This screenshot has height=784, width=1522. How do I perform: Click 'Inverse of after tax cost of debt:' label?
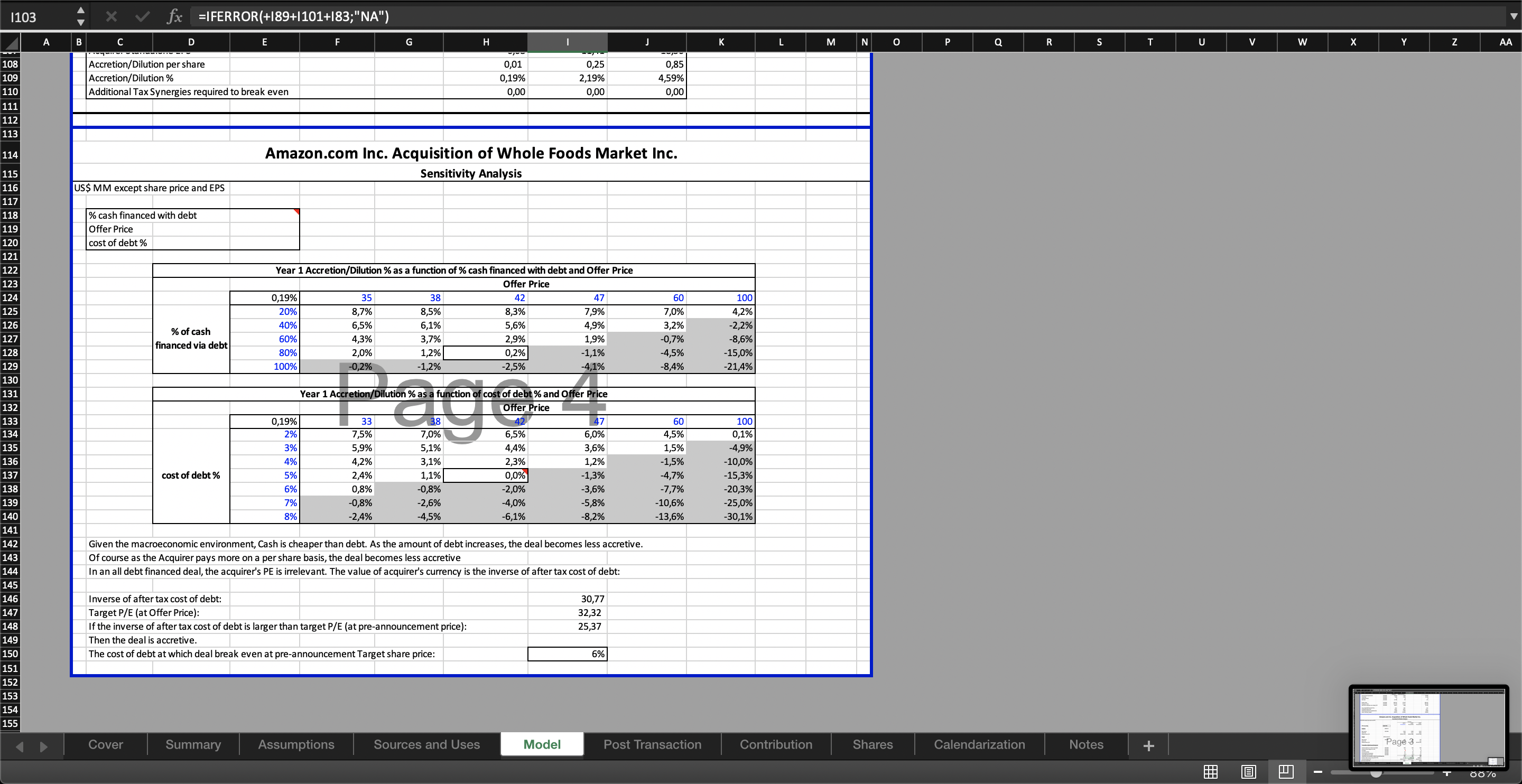[155, 599]
